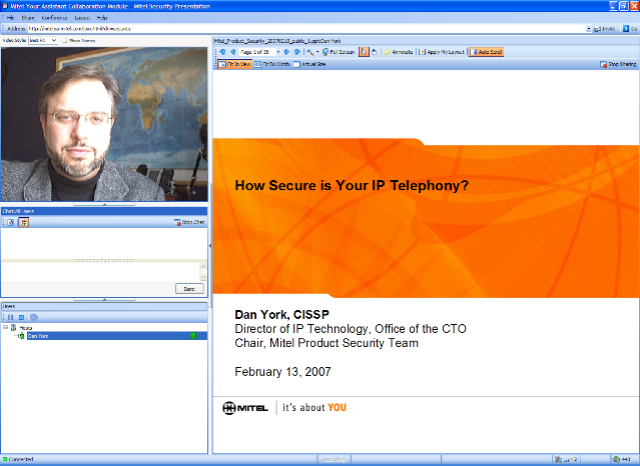The width and height of the screenshot is (640, 466).
Task: Collapse the Hosts tree node
Action: click(6, 327)
